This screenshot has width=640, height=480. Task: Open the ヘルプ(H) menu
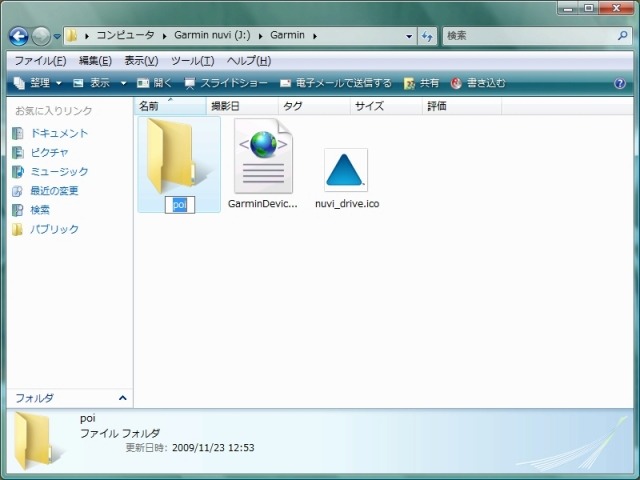(249, 61)
